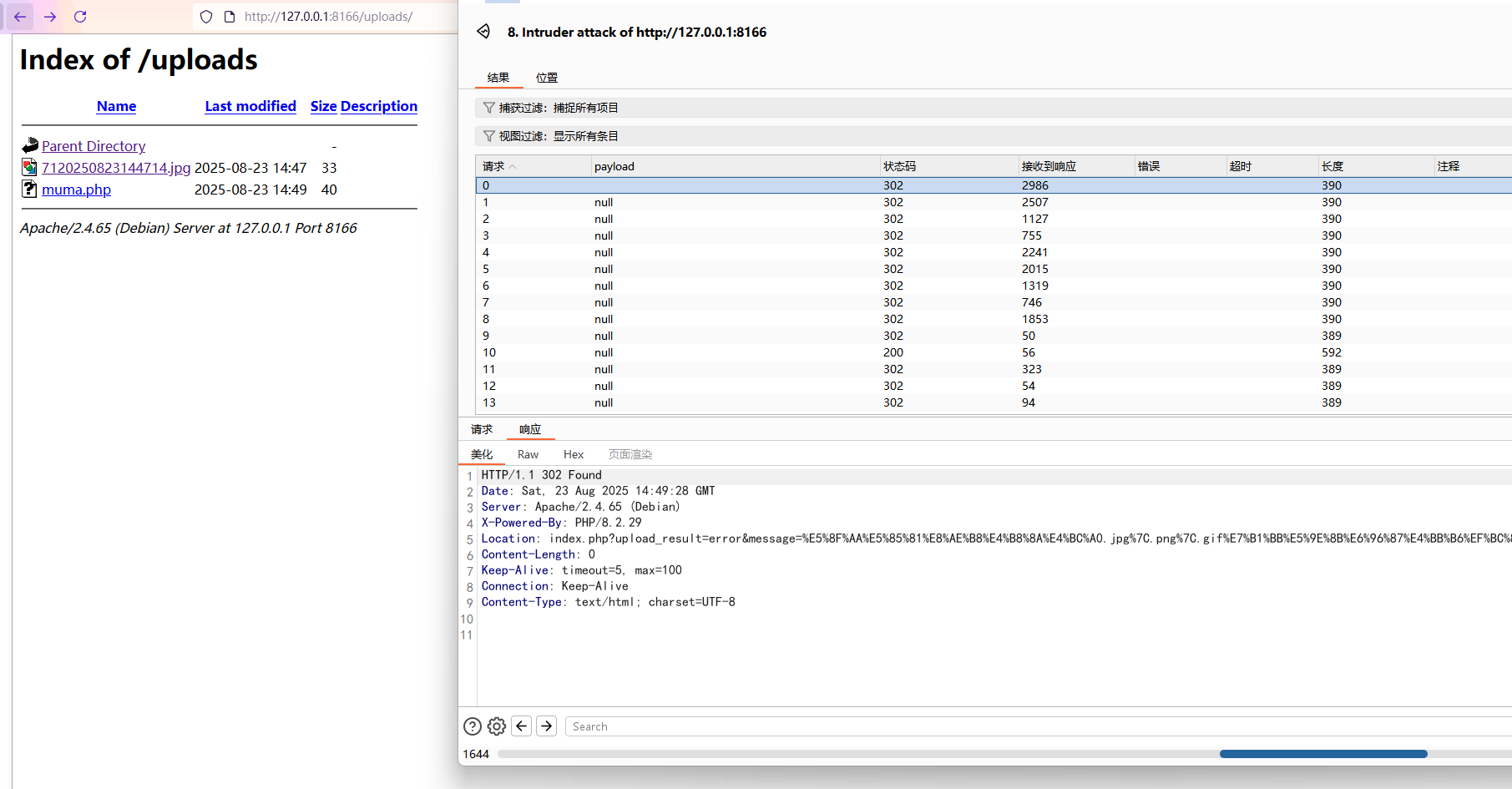Viewport: 1512px width, 789px height.
Task: Open the Parent Directory link
Action: tap(94, 146)
